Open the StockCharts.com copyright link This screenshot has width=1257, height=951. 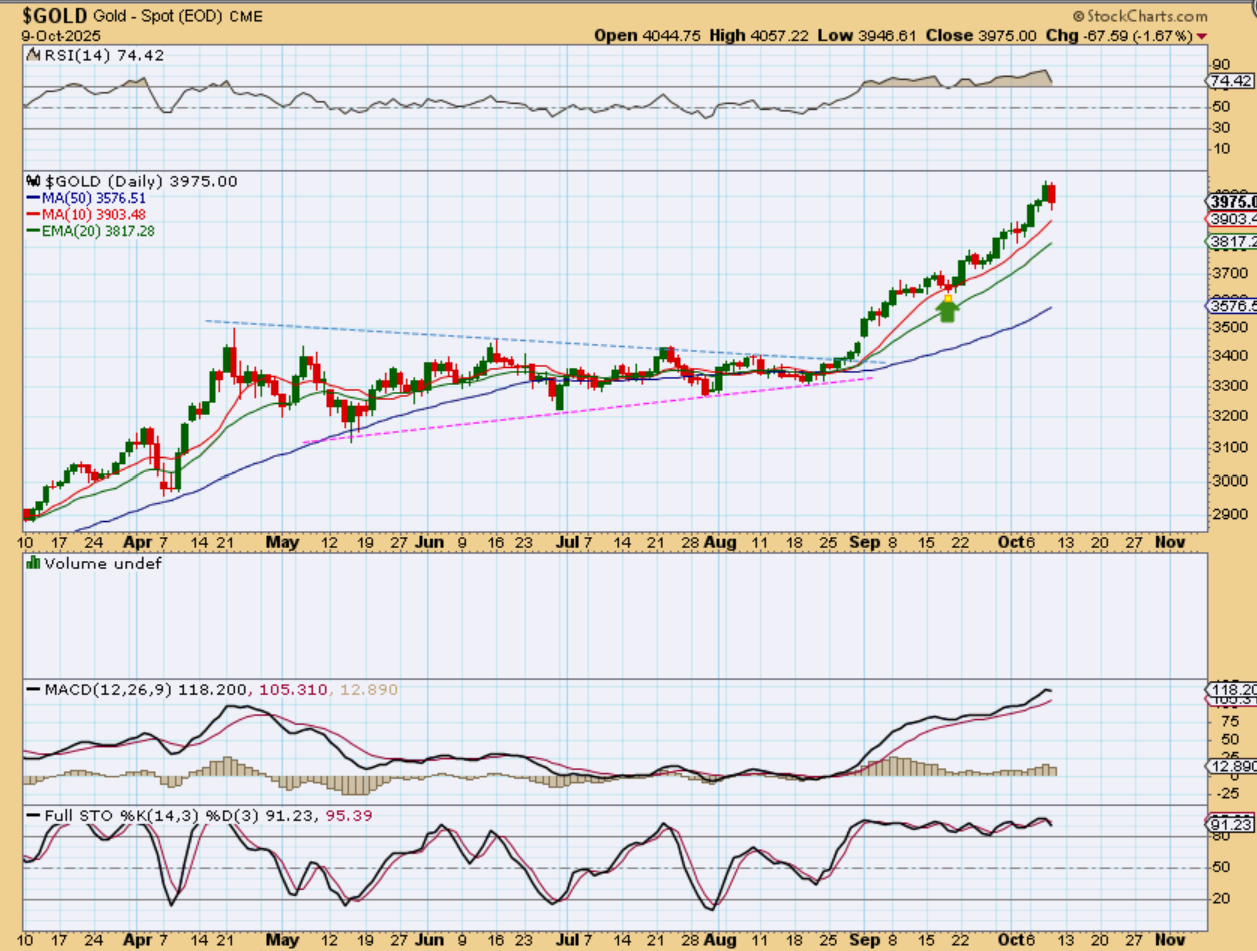tap(1139, 16)
